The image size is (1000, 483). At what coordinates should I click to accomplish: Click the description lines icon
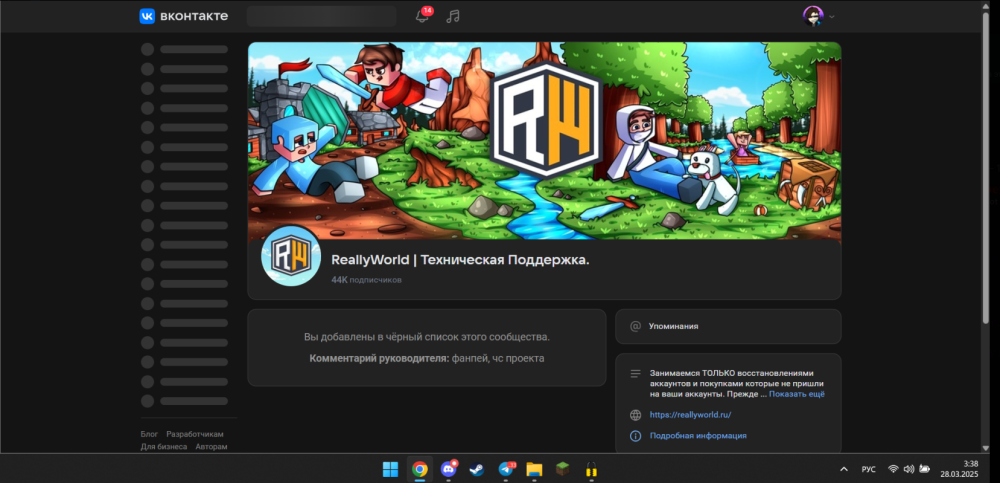[635, 373]
